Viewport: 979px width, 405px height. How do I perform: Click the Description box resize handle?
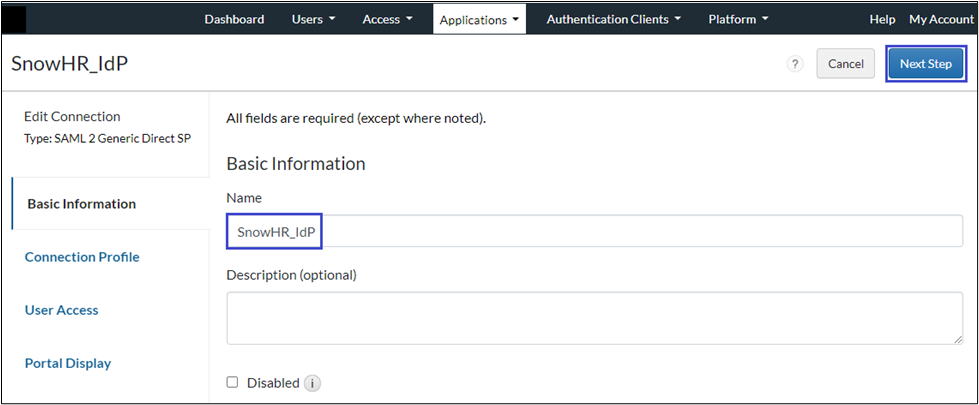point(957,339)
